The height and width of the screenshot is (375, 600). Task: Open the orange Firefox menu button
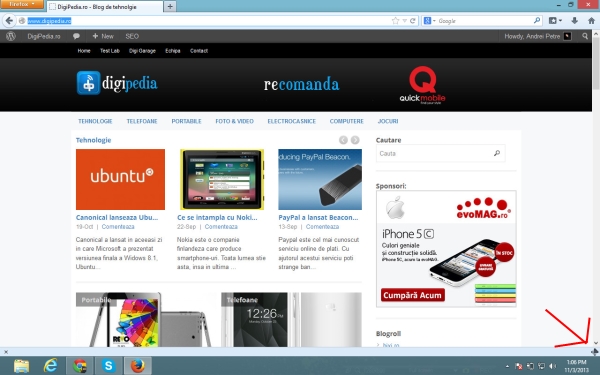point(22,4)
